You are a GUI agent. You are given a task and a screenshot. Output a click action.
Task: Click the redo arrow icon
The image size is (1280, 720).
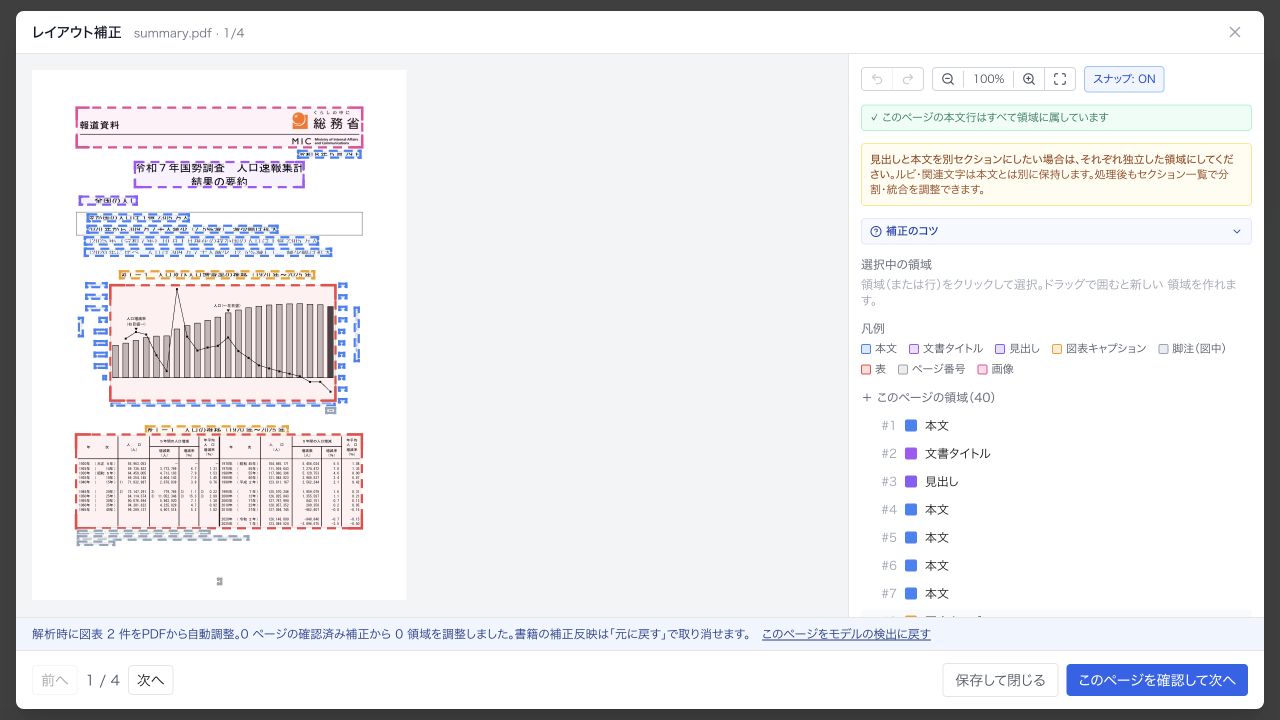(x=908, y=79)
